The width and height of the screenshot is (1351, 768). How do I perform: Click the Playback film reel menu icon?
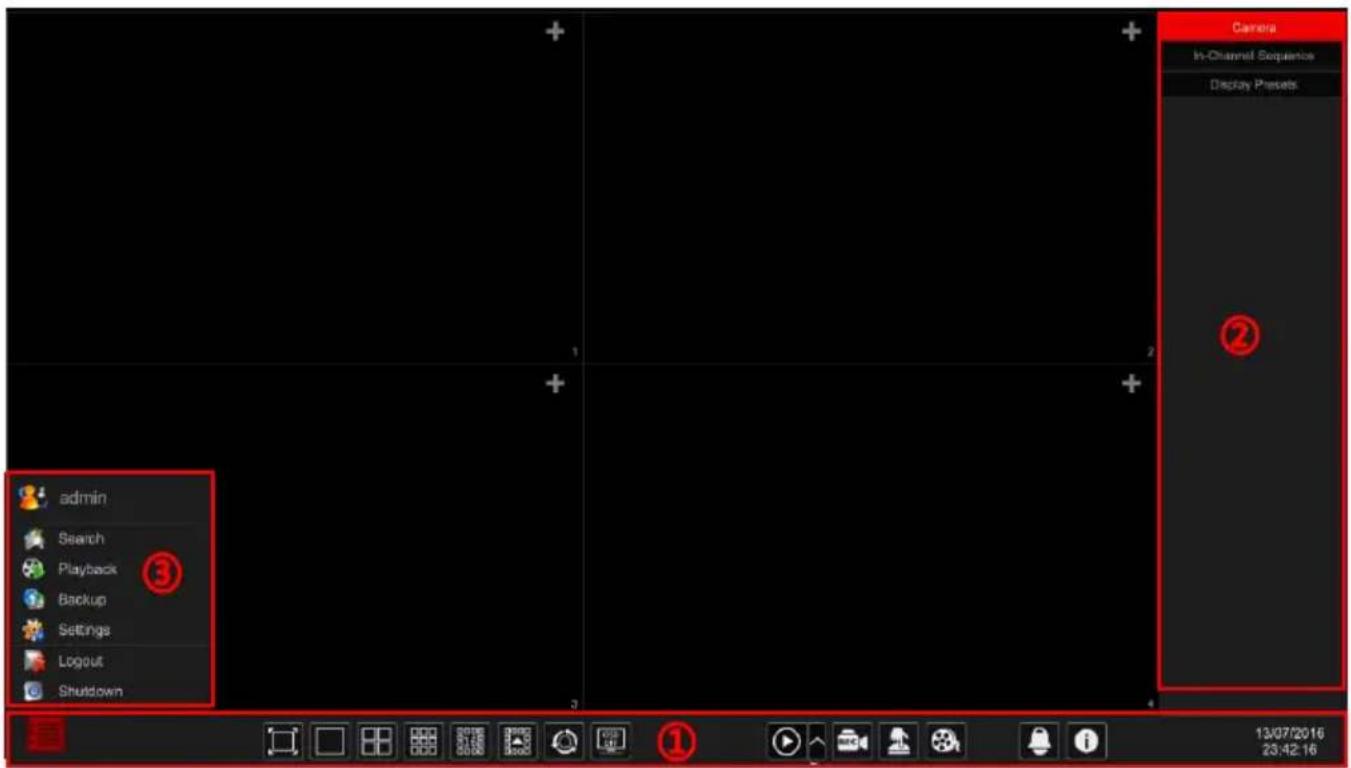[x=34, y=569]
